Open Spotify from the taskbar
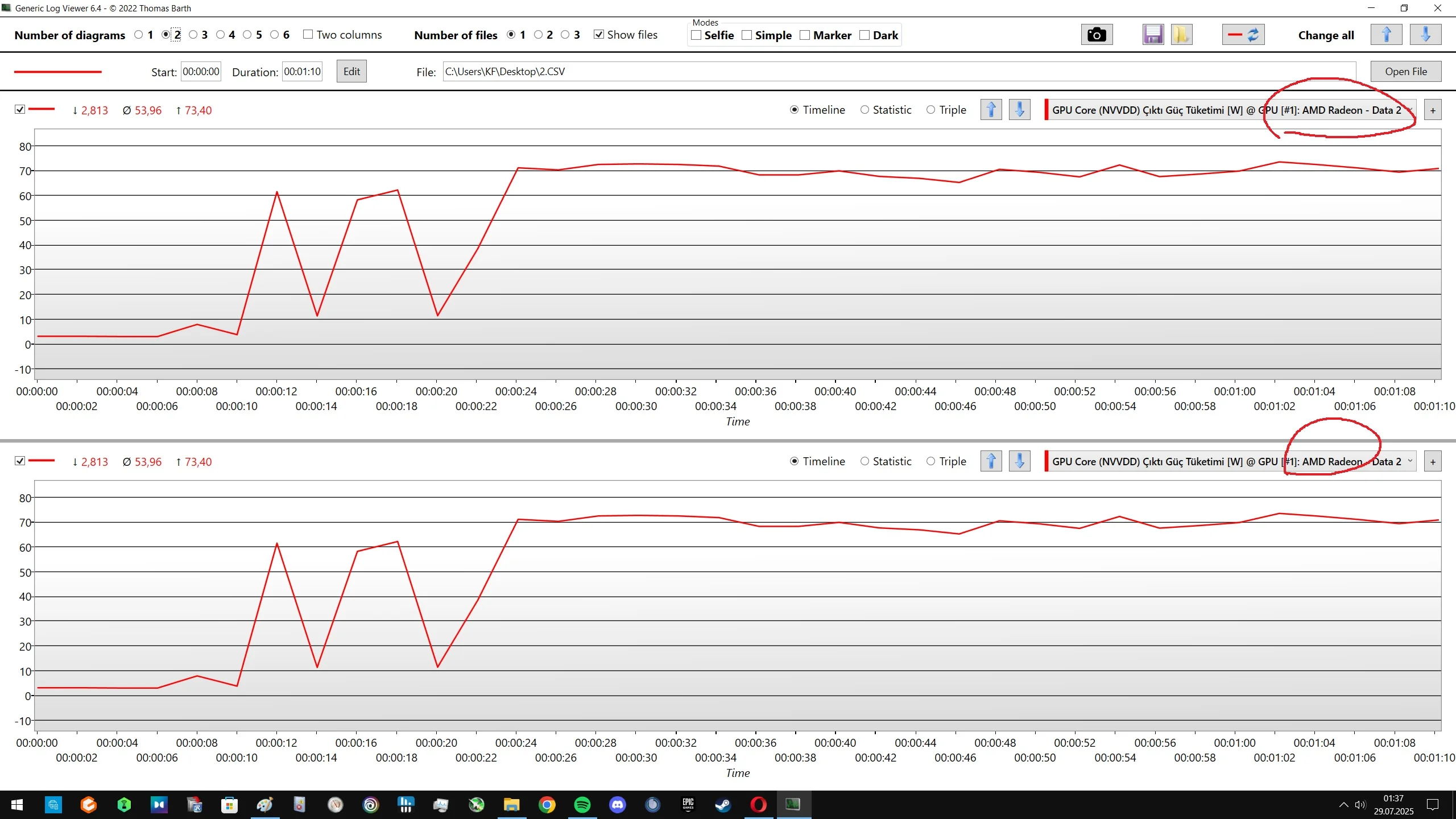Screen dimensions: 1456x819 (x=582, y=805)
